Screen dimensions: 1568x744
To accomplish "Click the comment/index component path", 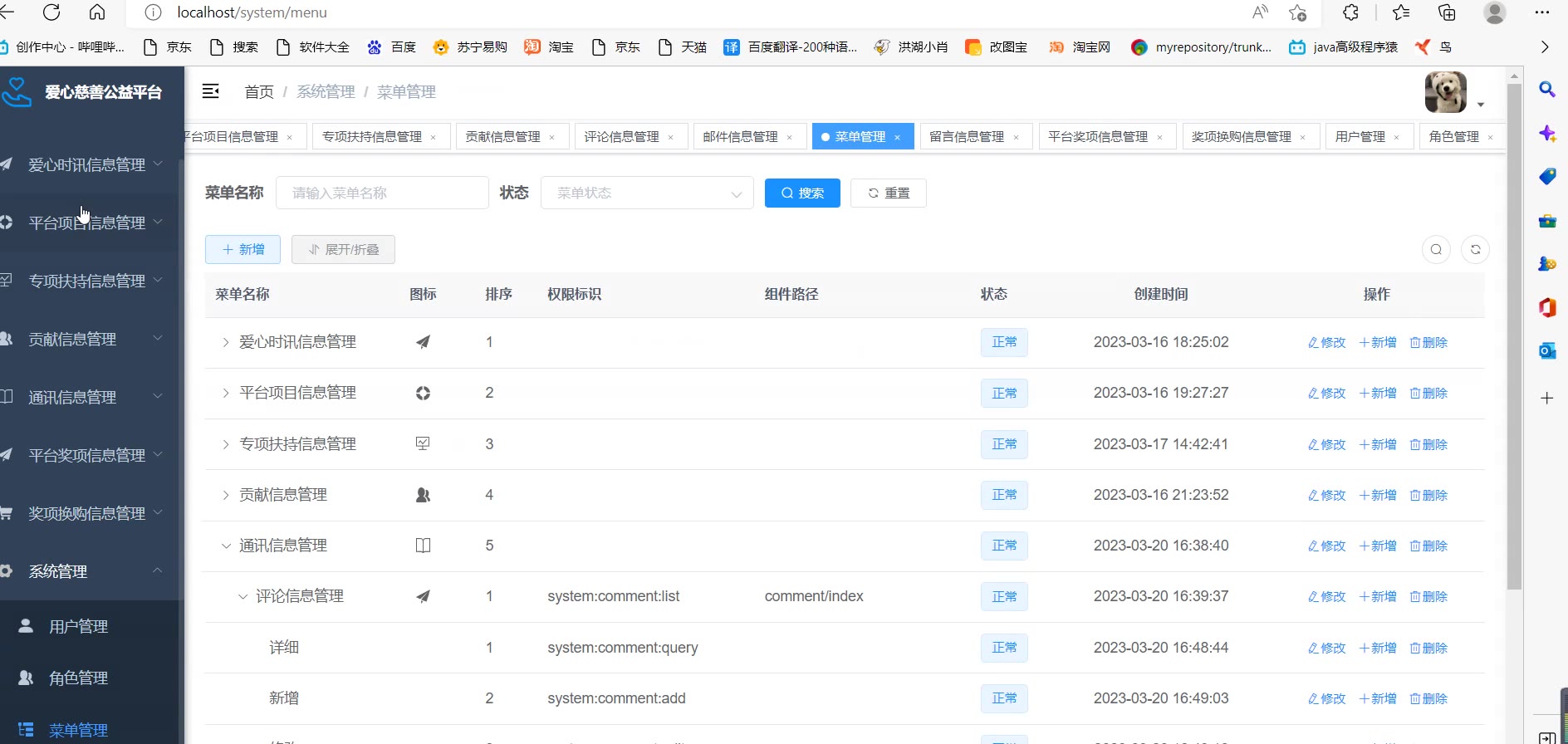I will (x=814, y=596).
